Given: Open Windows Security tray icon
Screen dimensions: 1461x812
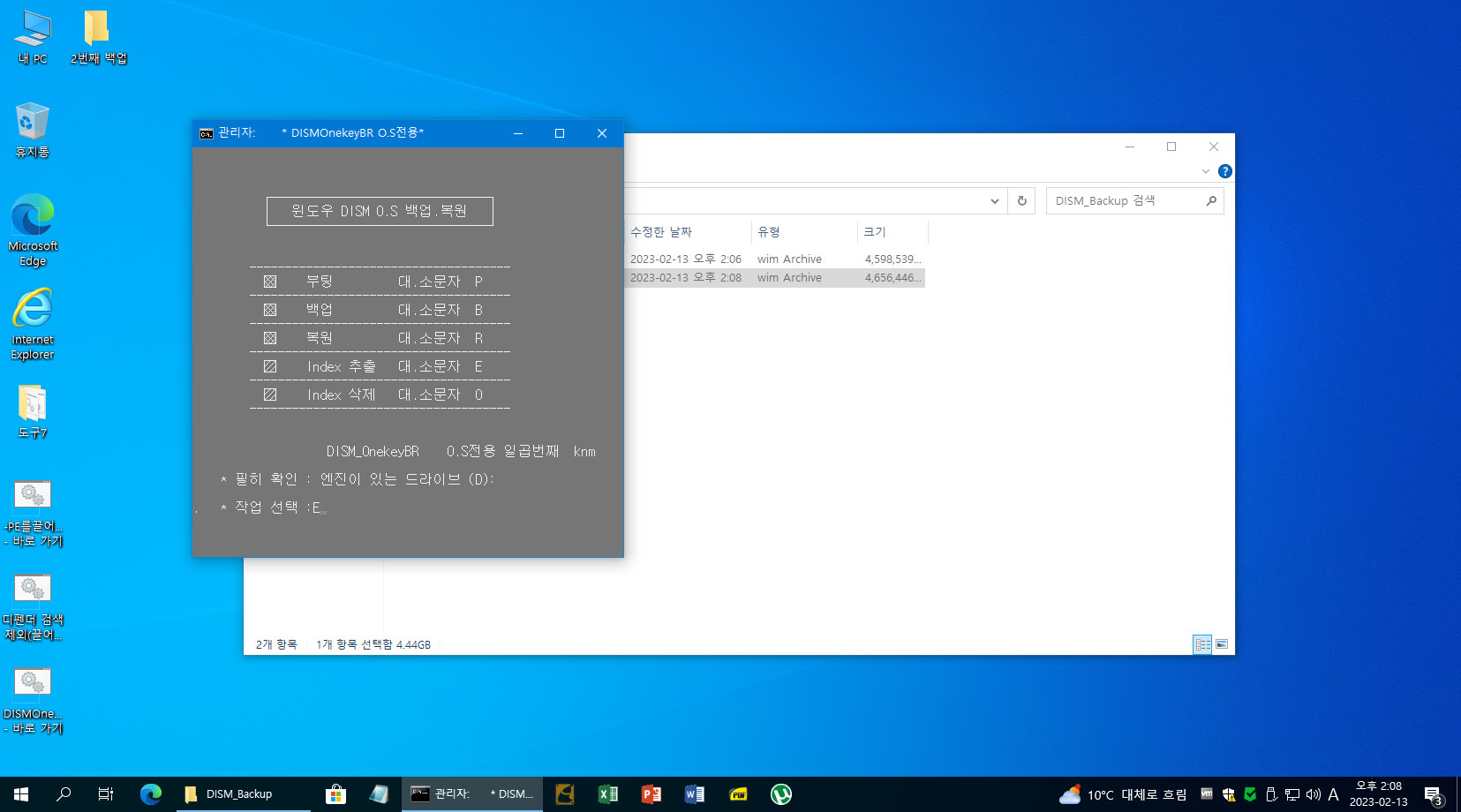Looking at the screenshot, I should coord(1229,794).
